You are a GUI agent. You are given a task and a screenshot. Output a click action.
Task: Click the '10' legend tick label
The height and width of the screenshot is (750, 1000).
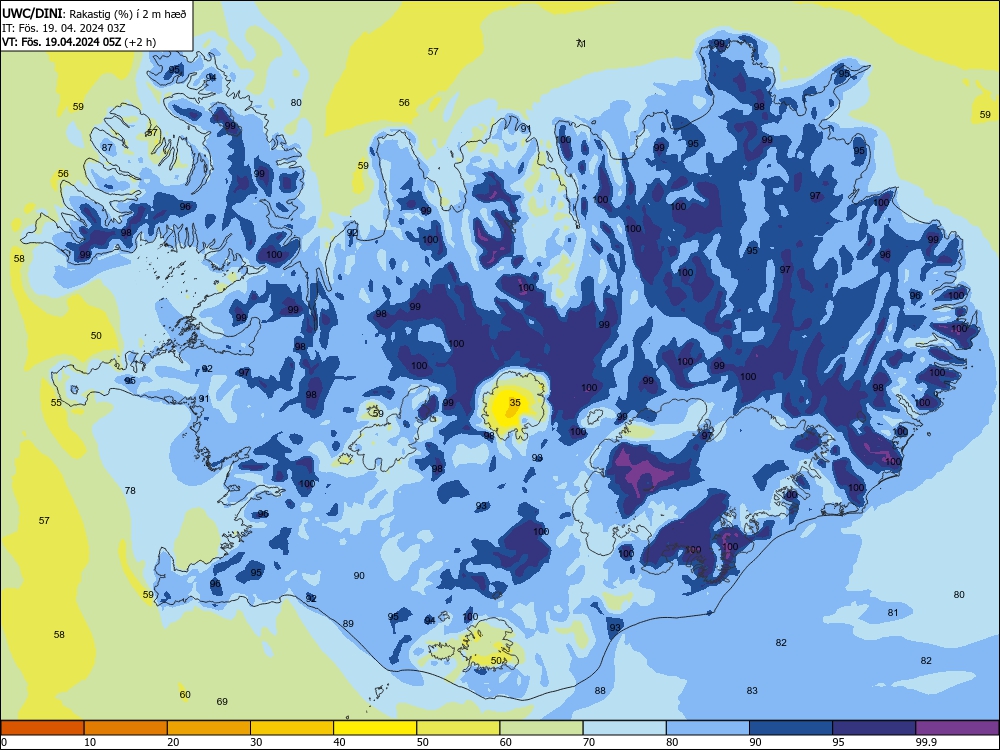[x=90, y=742]
